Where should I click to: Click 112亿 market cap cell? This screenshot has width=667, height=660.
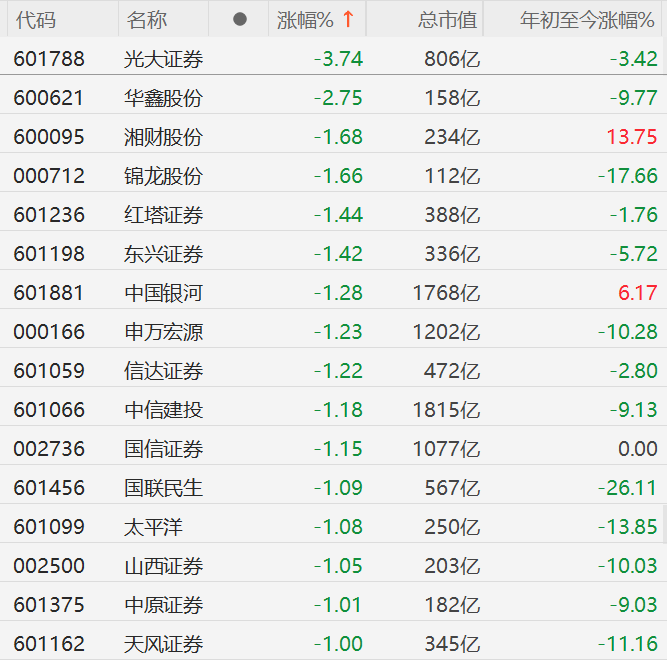[453, 176]
